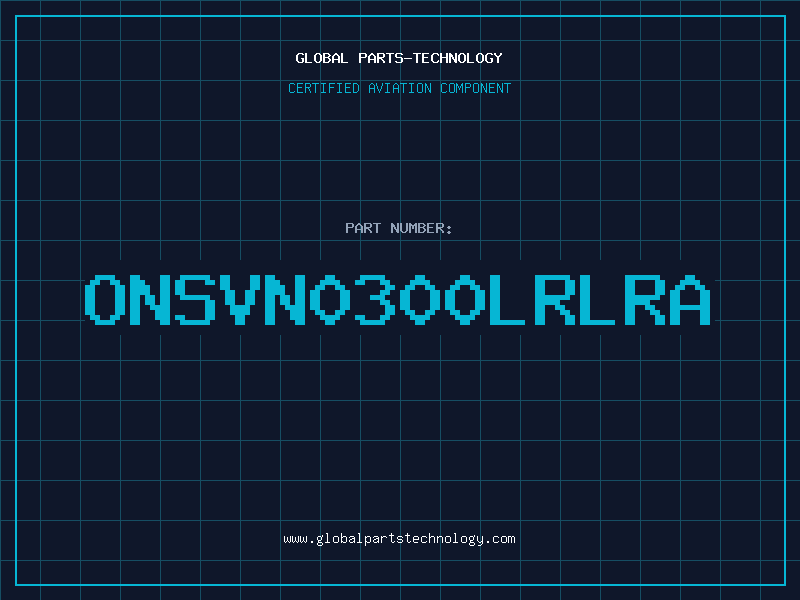
Task: Click the zero immediately after the 3
Action: [420, 300]
